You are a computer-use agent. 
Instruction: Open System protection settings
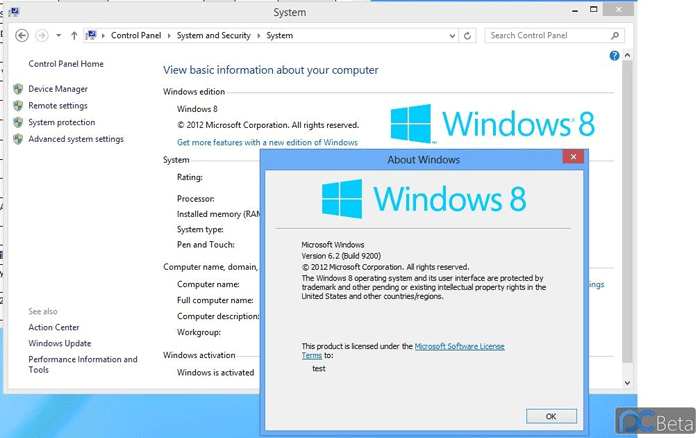pos(62,122)
